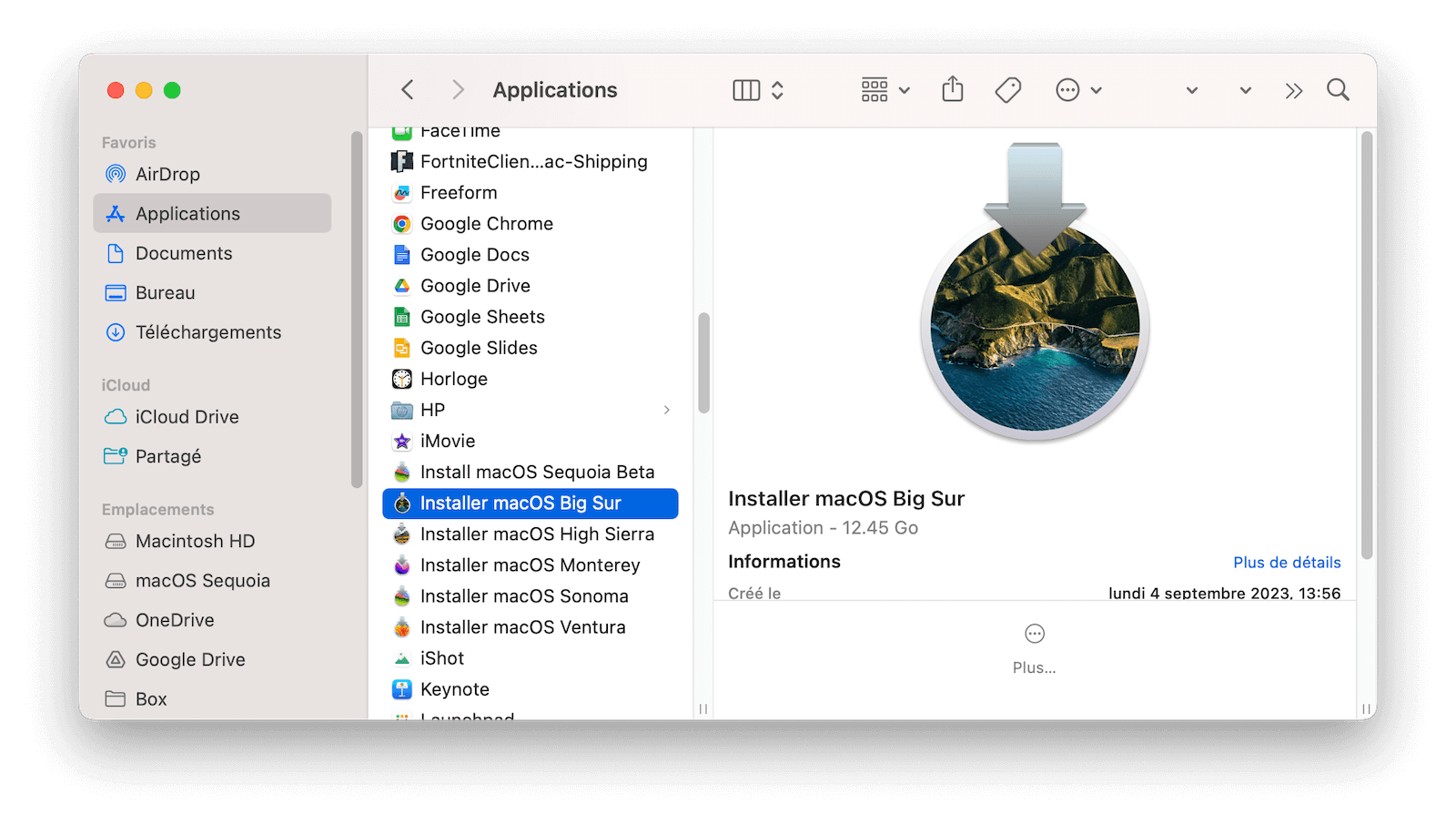The width and height of the screenshot is (1456, 824).
Task: Select Installer macOS Big Sur row
Action: point(531,504)
